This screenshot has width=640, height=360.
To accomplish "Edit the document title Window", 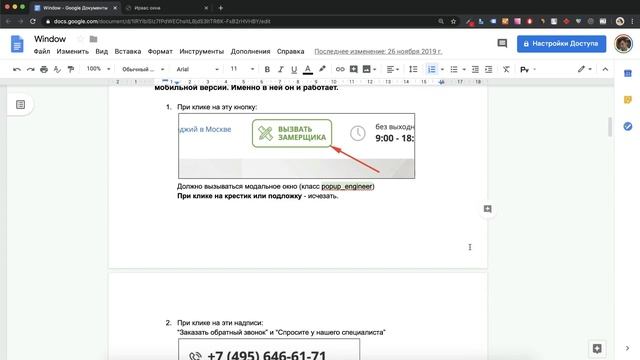I will [x=50, y=39].
